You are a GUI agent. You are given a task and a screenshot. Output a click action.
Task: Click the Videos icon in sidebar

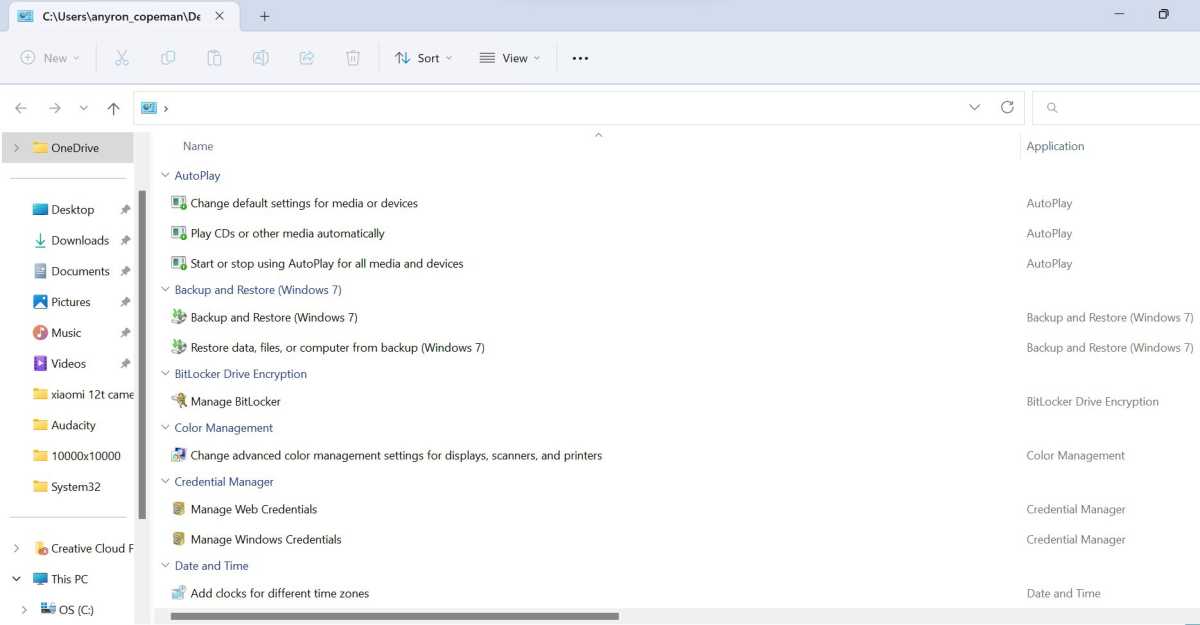click(x=40, y=363)
